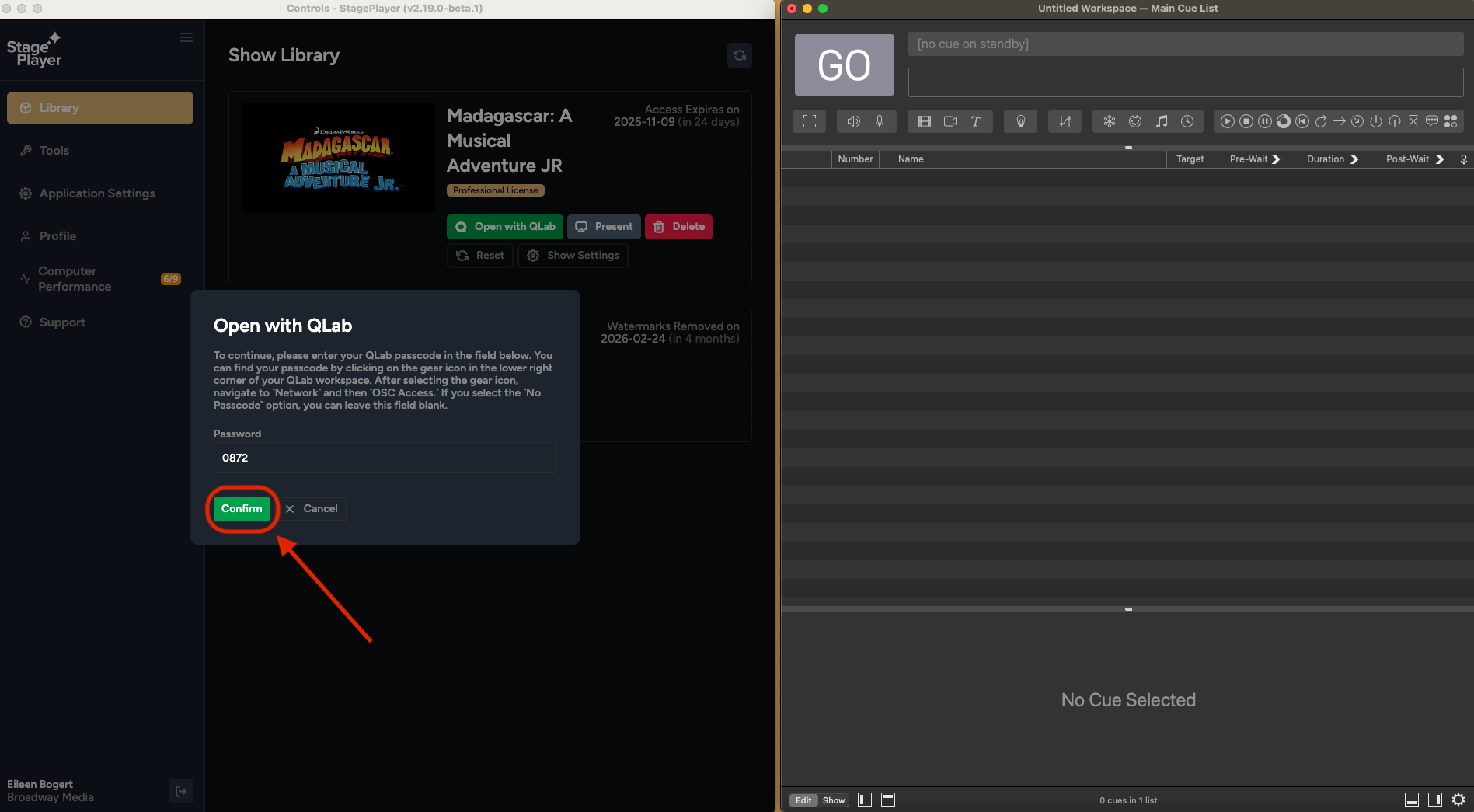Click Open with QLab for Madagascar
This screenshot has height=812, width=1474.
click(x=505, y=227)
